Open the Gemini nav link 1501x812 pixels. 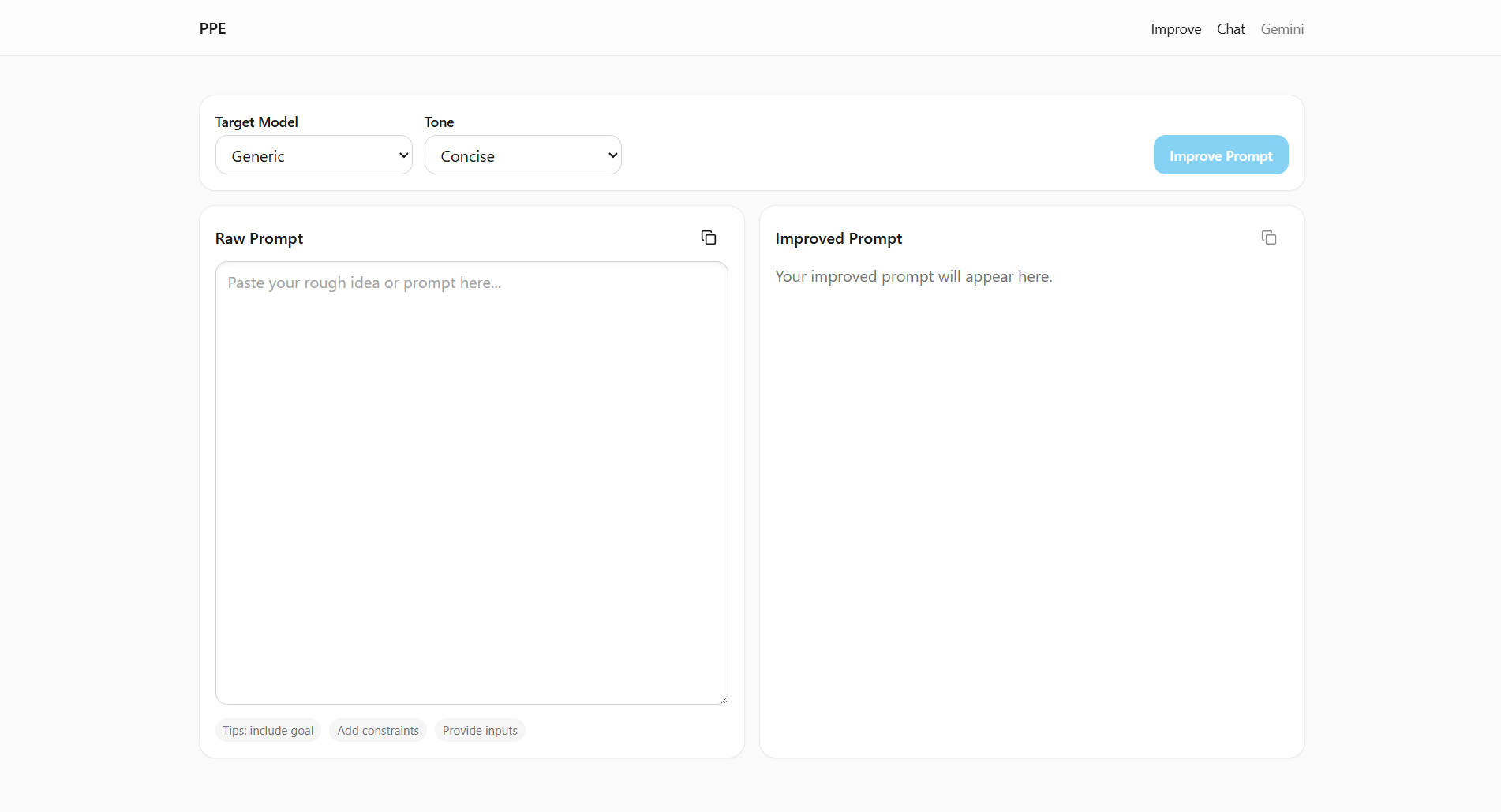pos(1282,29)
